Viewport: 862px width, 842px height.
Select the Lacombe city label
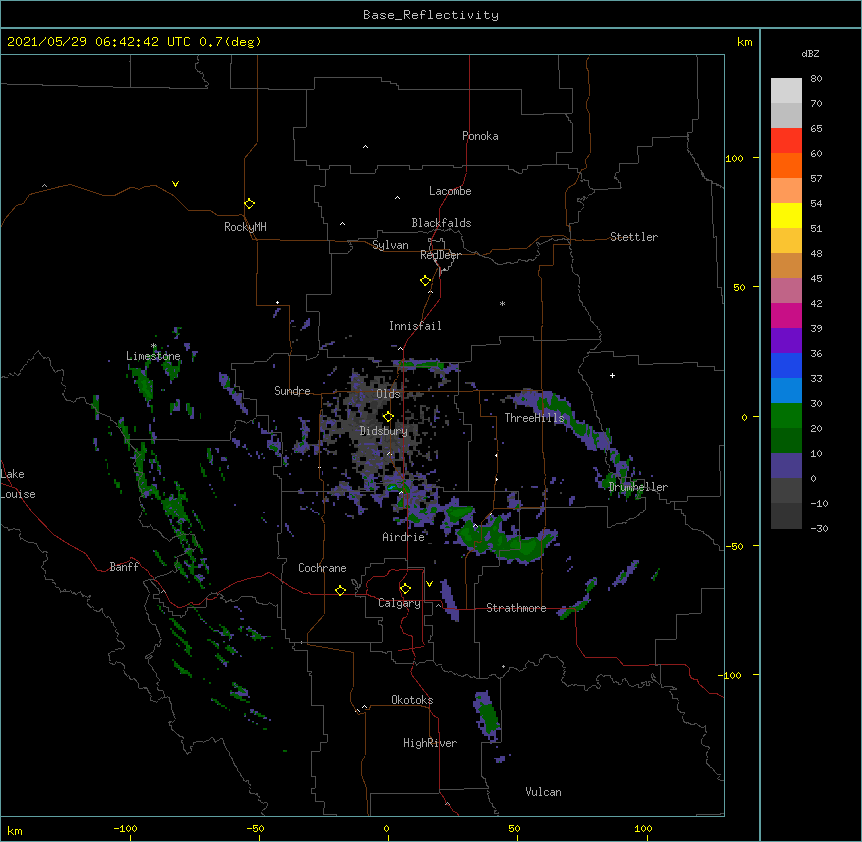pos(450,191)
